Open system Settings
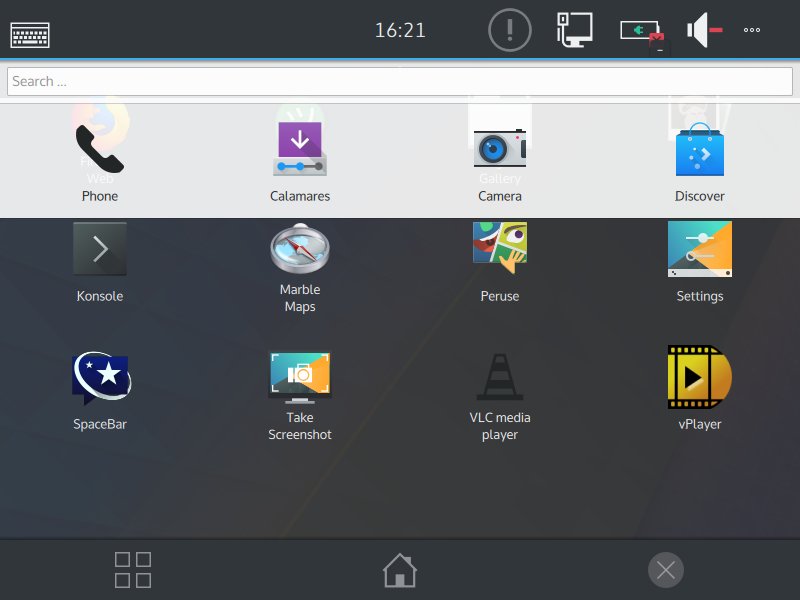 click(699, 248)
